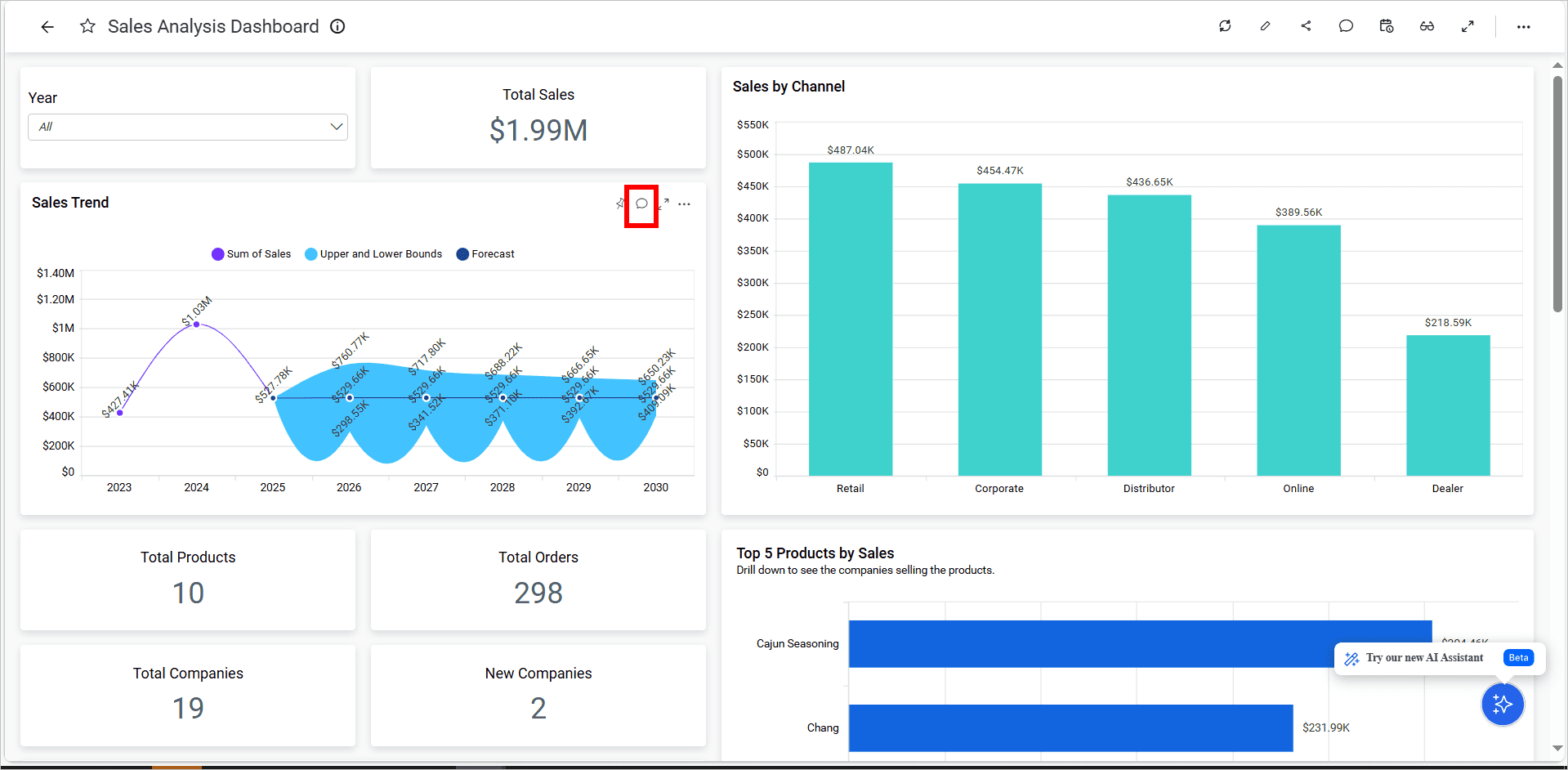This screenshot has width=1568, height=770.
Task: Toggle the Upper and Lower Bounds series
Action: [373, 253]
